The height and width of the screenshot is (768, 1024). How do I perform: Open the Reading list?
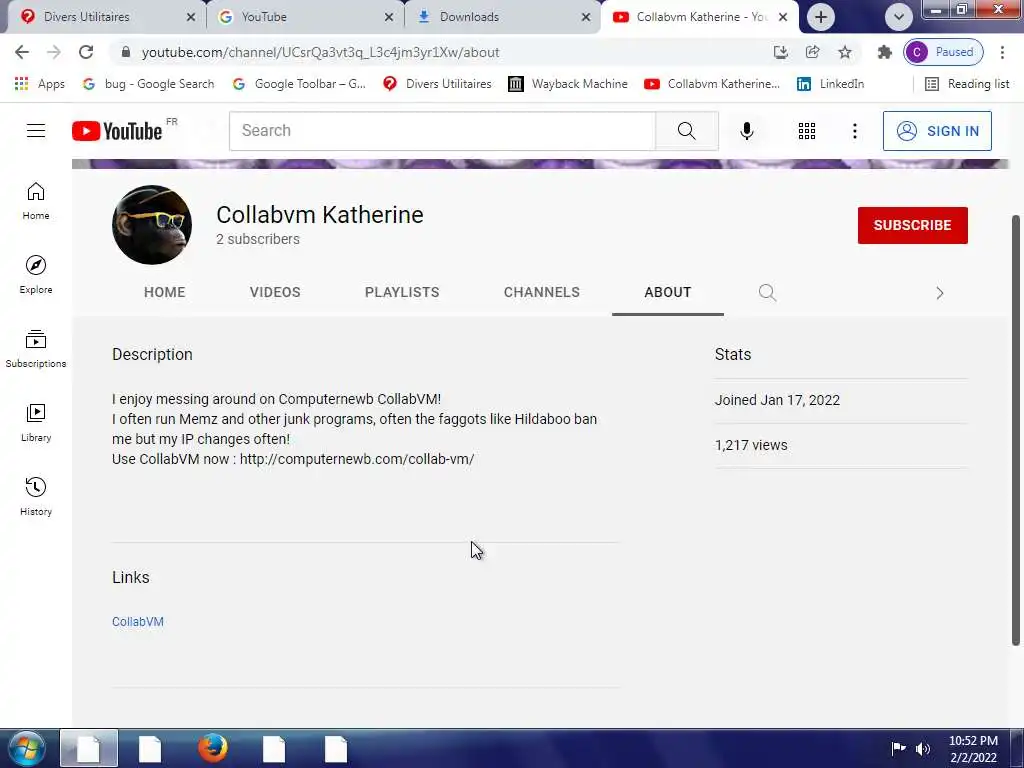tap(967, 84)
